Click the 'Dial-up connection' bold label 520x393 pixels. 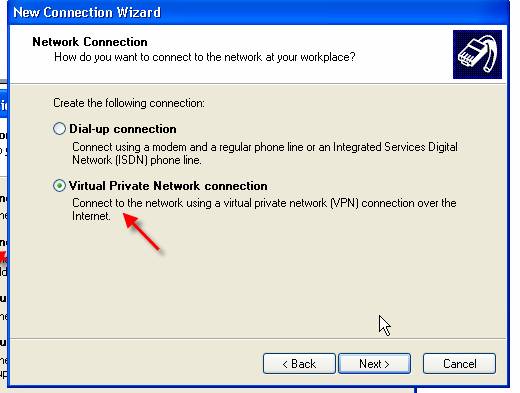123,129
